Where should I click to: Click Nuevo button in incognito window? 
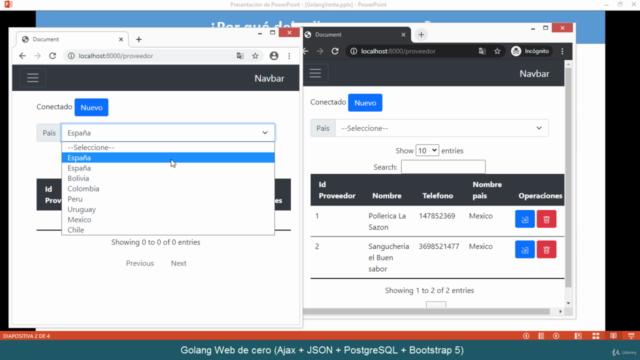[x=365, y=103]
